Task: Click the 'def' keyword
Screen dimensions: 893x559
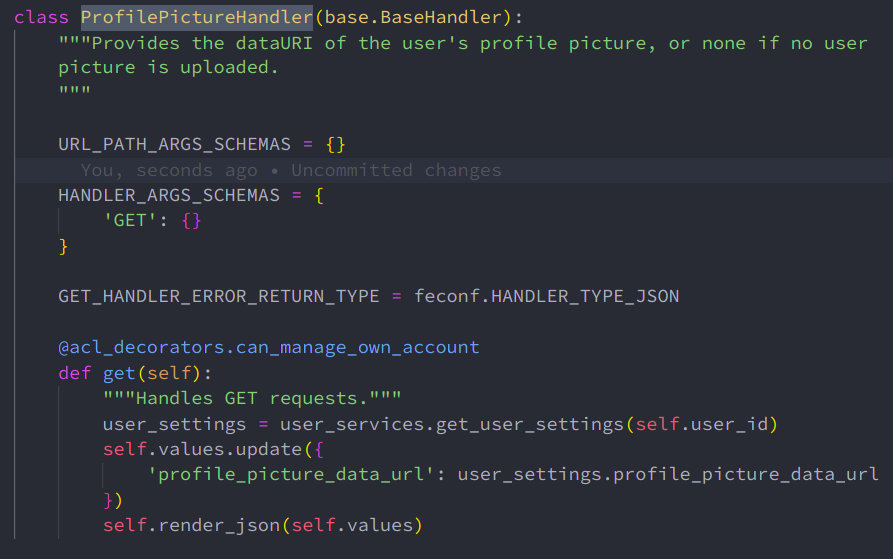Action: 75,373
